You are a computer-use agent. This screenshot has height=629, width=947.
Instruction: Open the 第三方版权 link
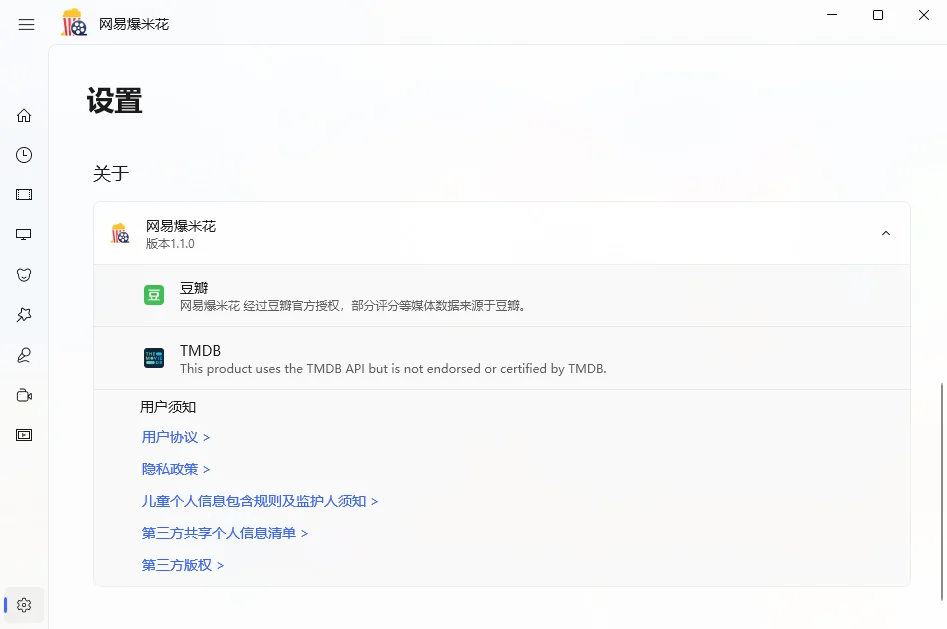point(183,565)
